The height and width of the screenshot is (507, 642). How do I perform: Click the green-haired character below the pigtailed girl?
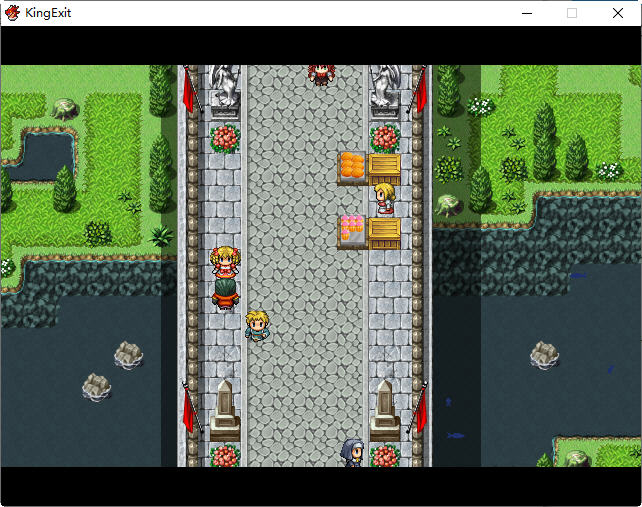pyautogui.click(x=225, y=293)
